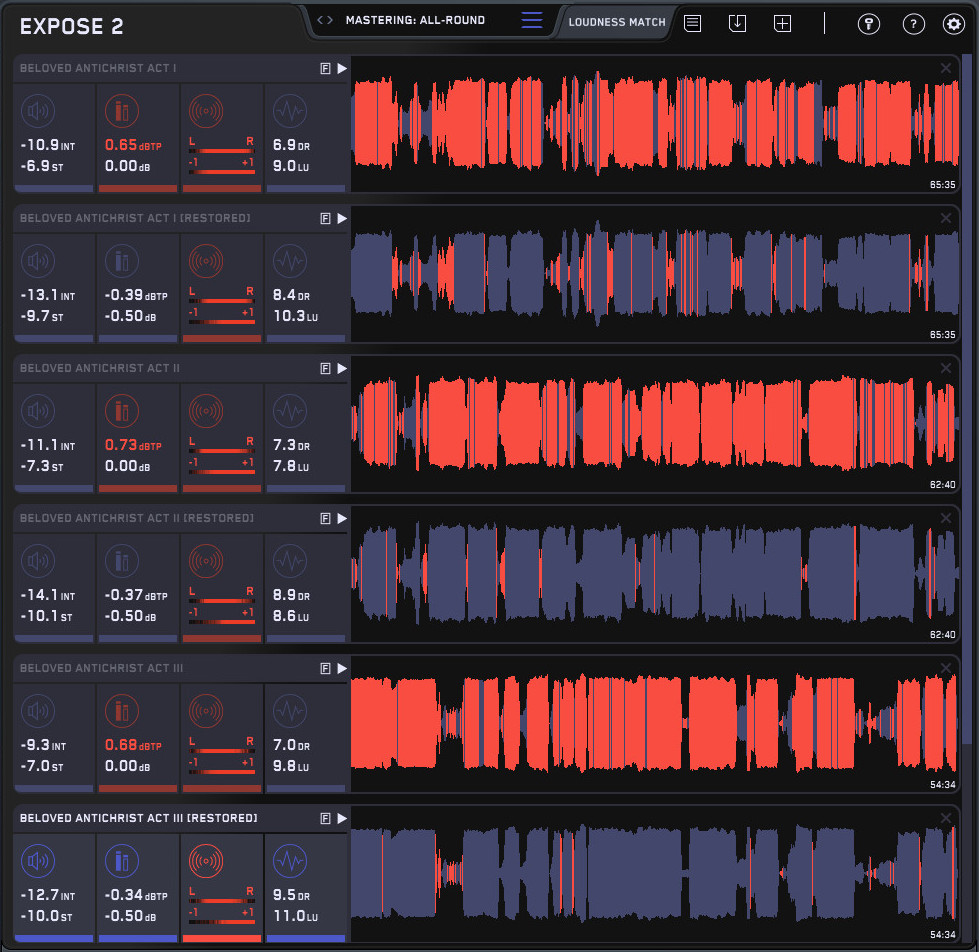Screen dimensions: 979x952
Task: Click the stereo phase icon for Act III
Action: (207, 712)
